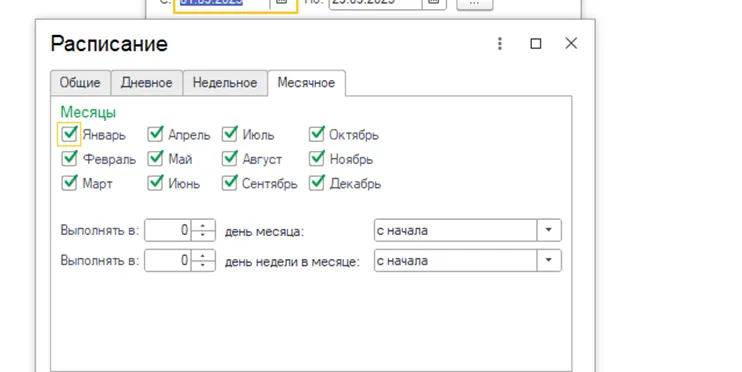Switch to the Общие tab

pos(80,83)
